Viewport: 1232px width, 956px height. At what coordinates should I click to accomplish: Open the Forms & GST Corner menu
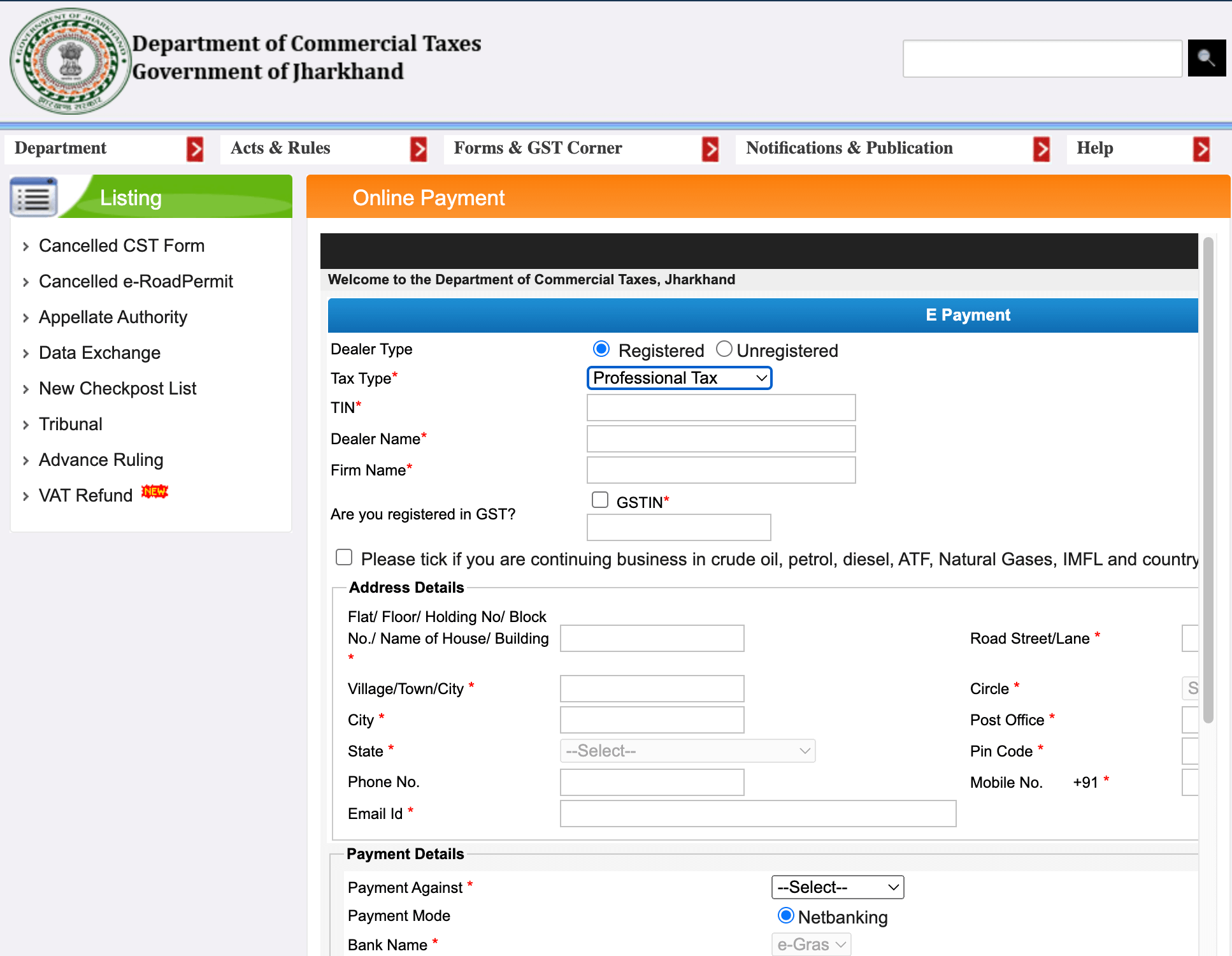click(538, 148)
